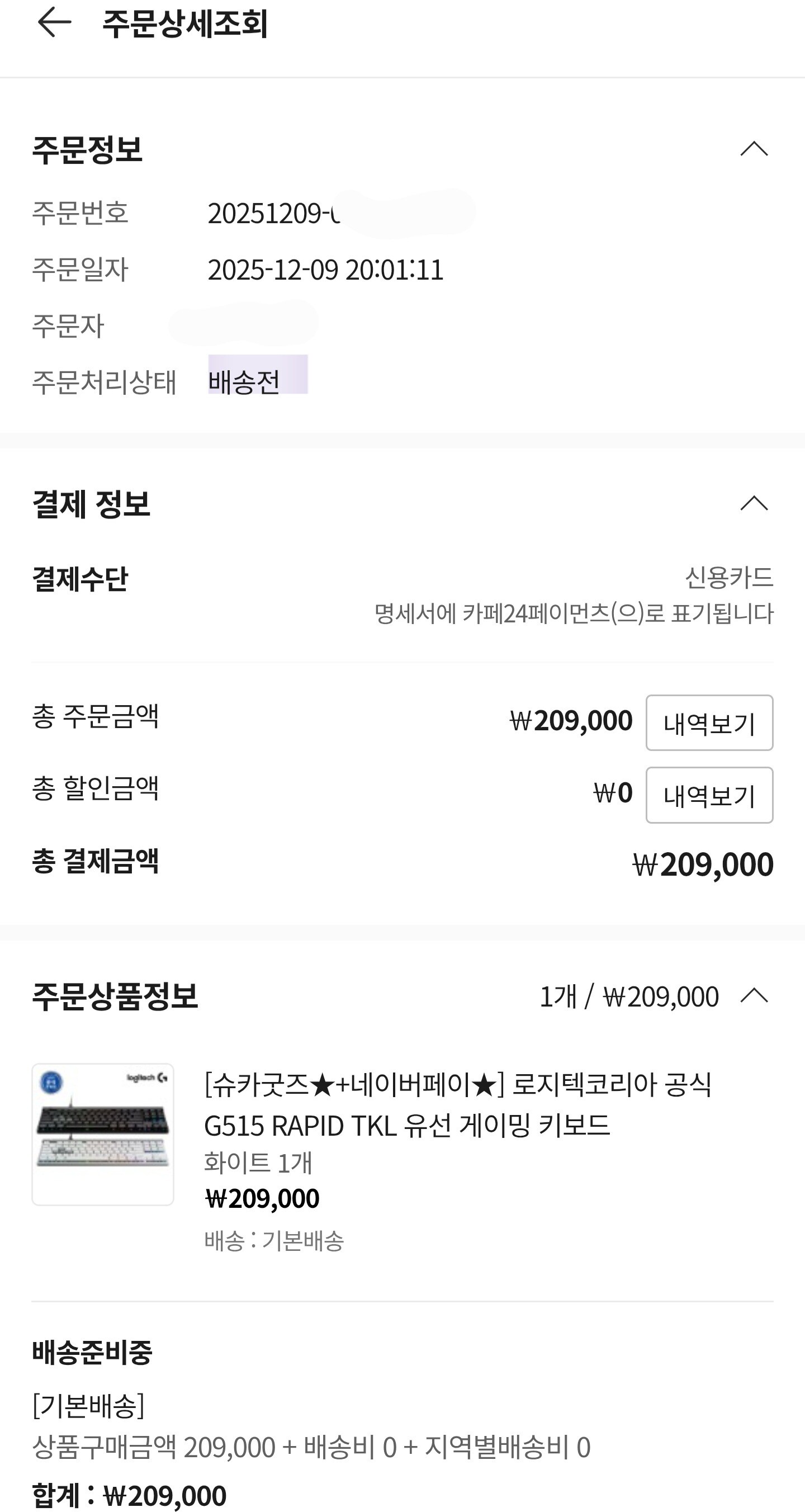Tap the 배송준비중 status heading

(92, 1352)
